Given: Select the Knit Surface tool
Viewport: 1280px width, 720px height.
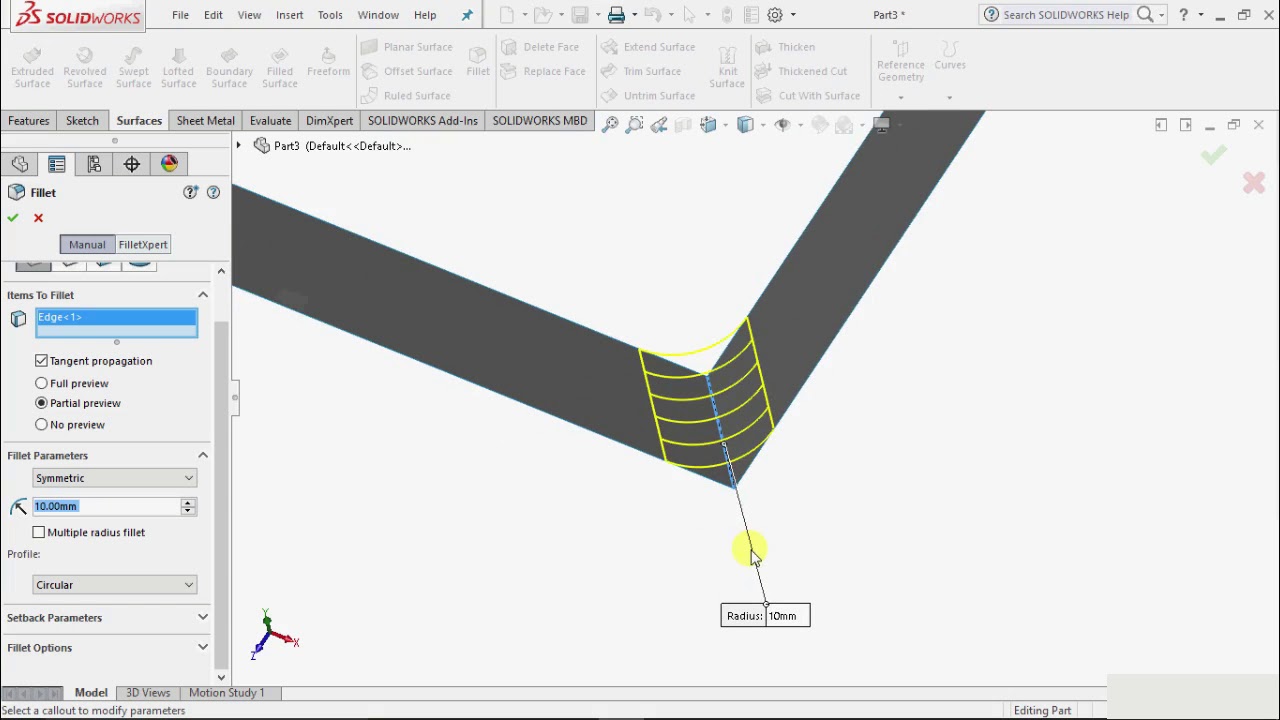Looking at the screenshot, I should pyautogui.click(x=727, y=67).
